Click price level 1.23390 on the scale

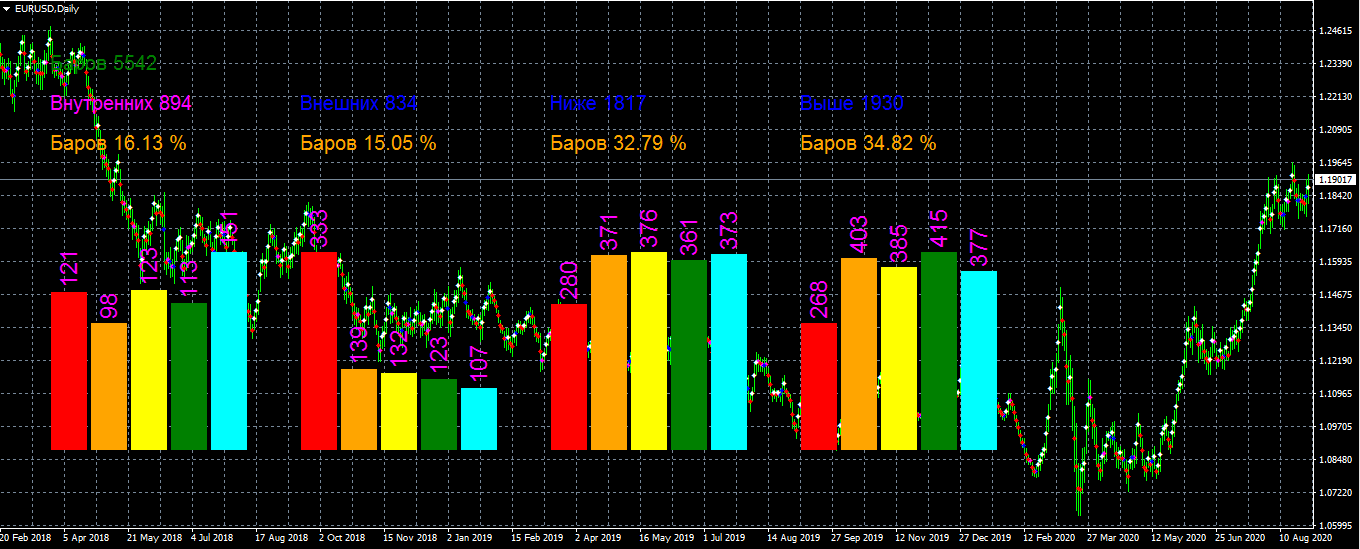[1336, 64]
